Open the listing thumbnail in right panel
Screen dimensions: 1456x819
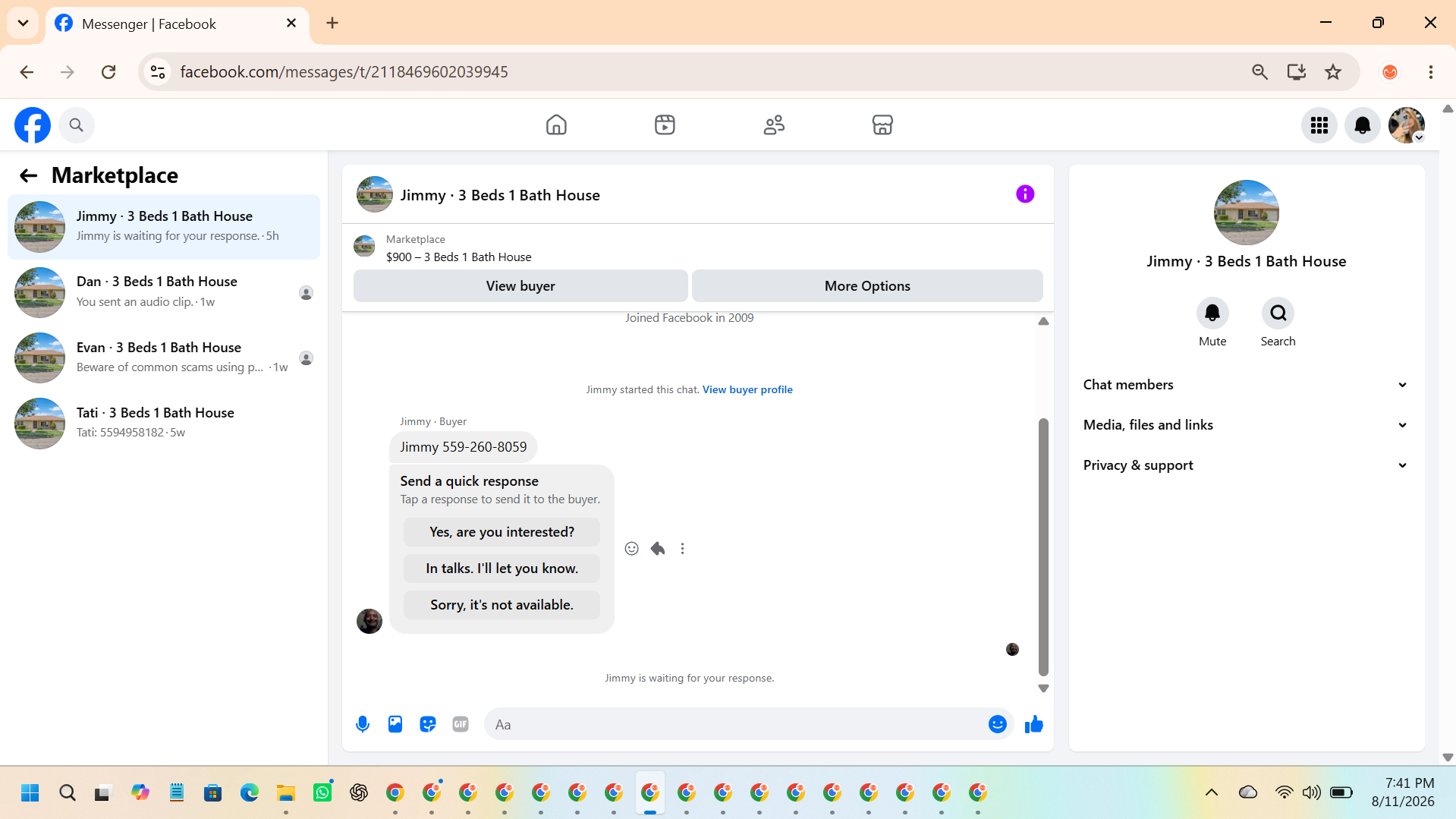pos(1246,213)
